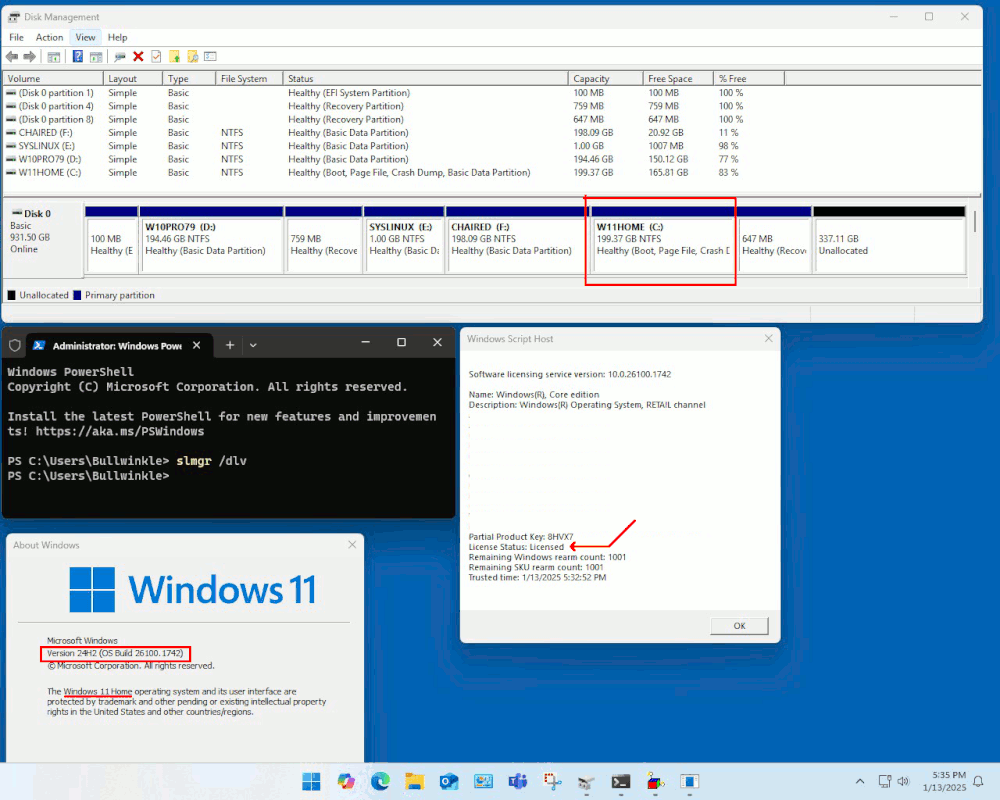This screenshot has height=800, width=1000.
Task: Click the network tray icon
Action: pos(885,781)
